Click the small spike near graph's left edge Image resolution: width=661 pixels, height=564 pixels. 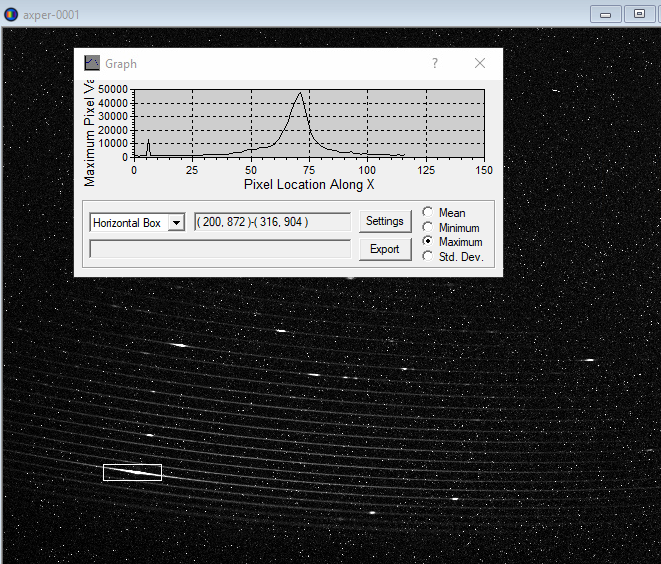[148, 146]
